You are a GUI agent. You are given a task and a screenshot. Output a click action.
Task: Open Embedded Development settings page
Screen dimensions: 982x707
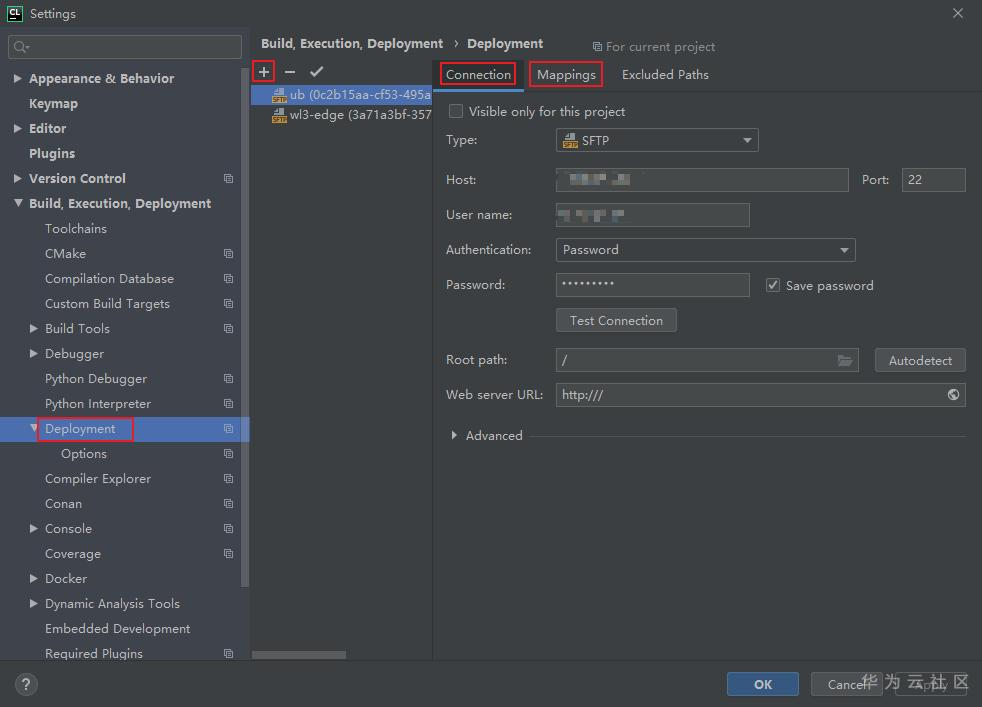(x=117, y=629)
